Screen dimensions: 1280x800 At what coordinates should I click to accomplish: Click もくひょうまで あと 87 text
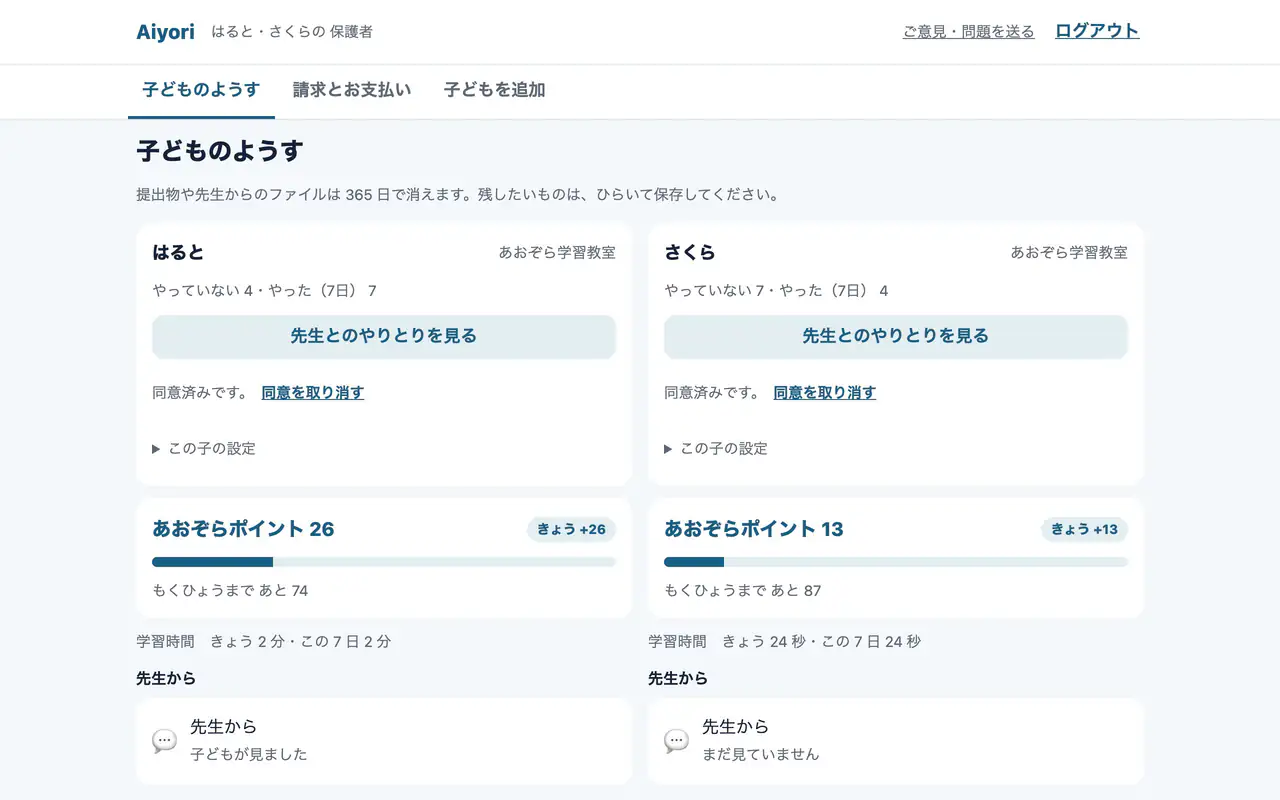(743, 591)
